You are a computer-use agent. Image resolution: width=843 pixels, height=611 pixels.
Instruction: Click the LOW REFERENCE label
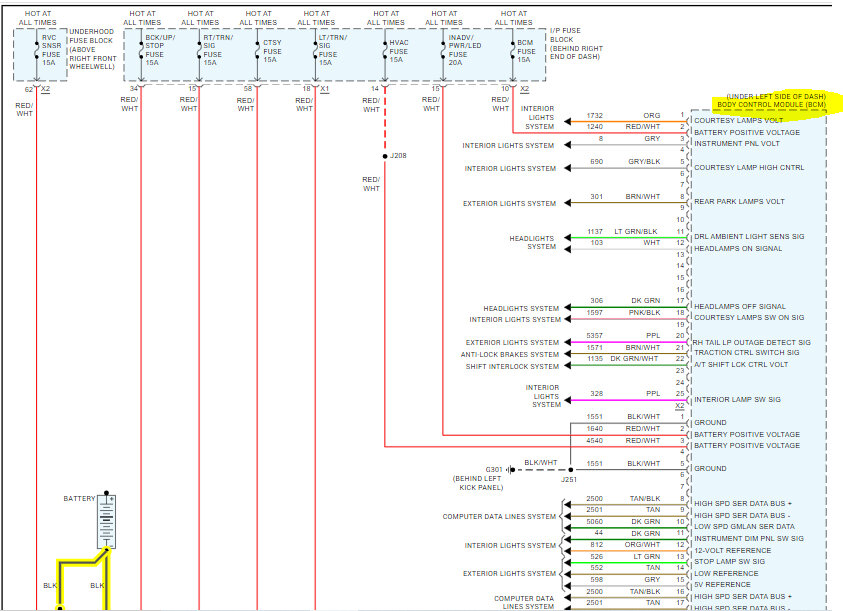coord(726,573)
